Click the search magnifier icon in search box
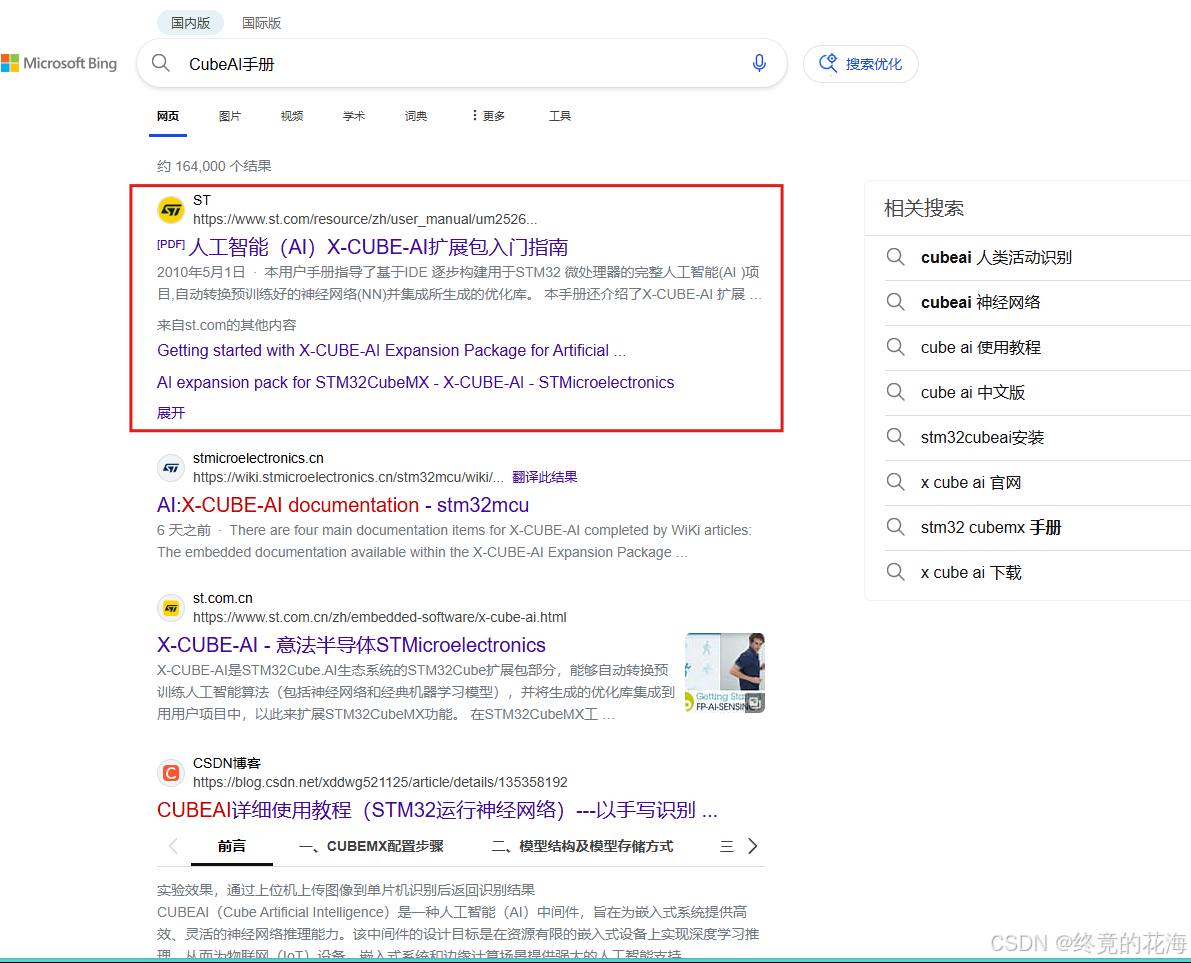 [x=160, y=63]
